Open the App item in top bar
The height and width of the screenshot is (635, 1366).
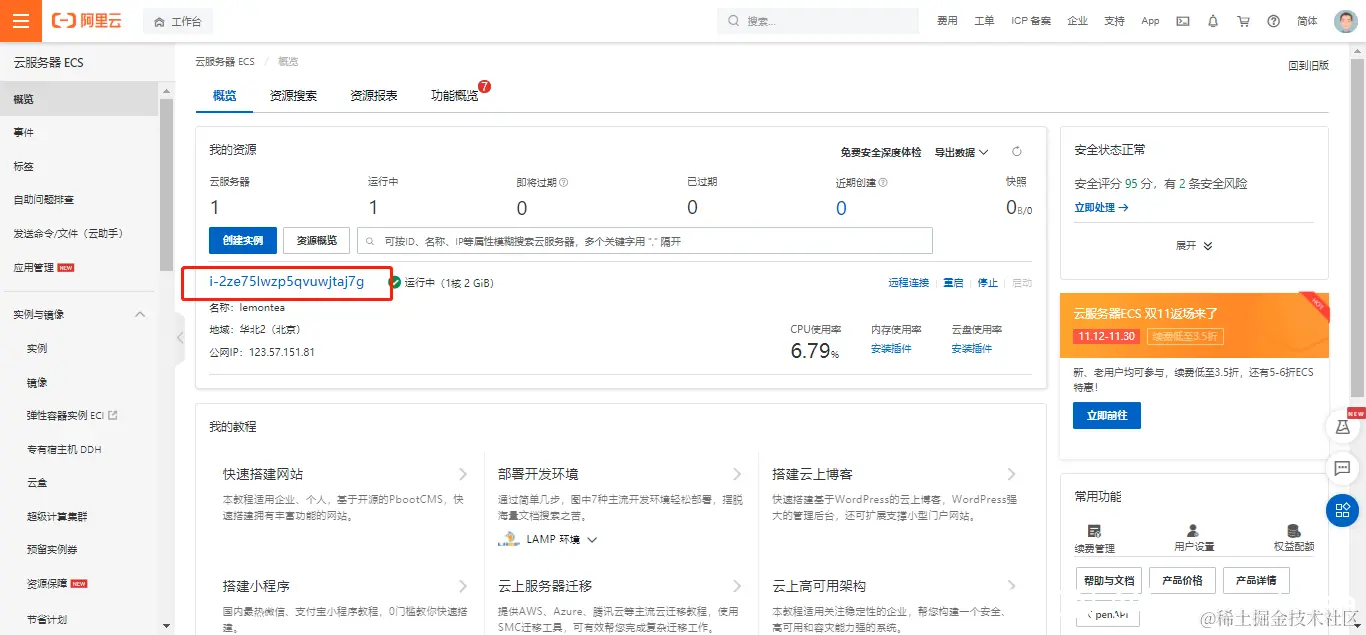tap(1150, 21)
